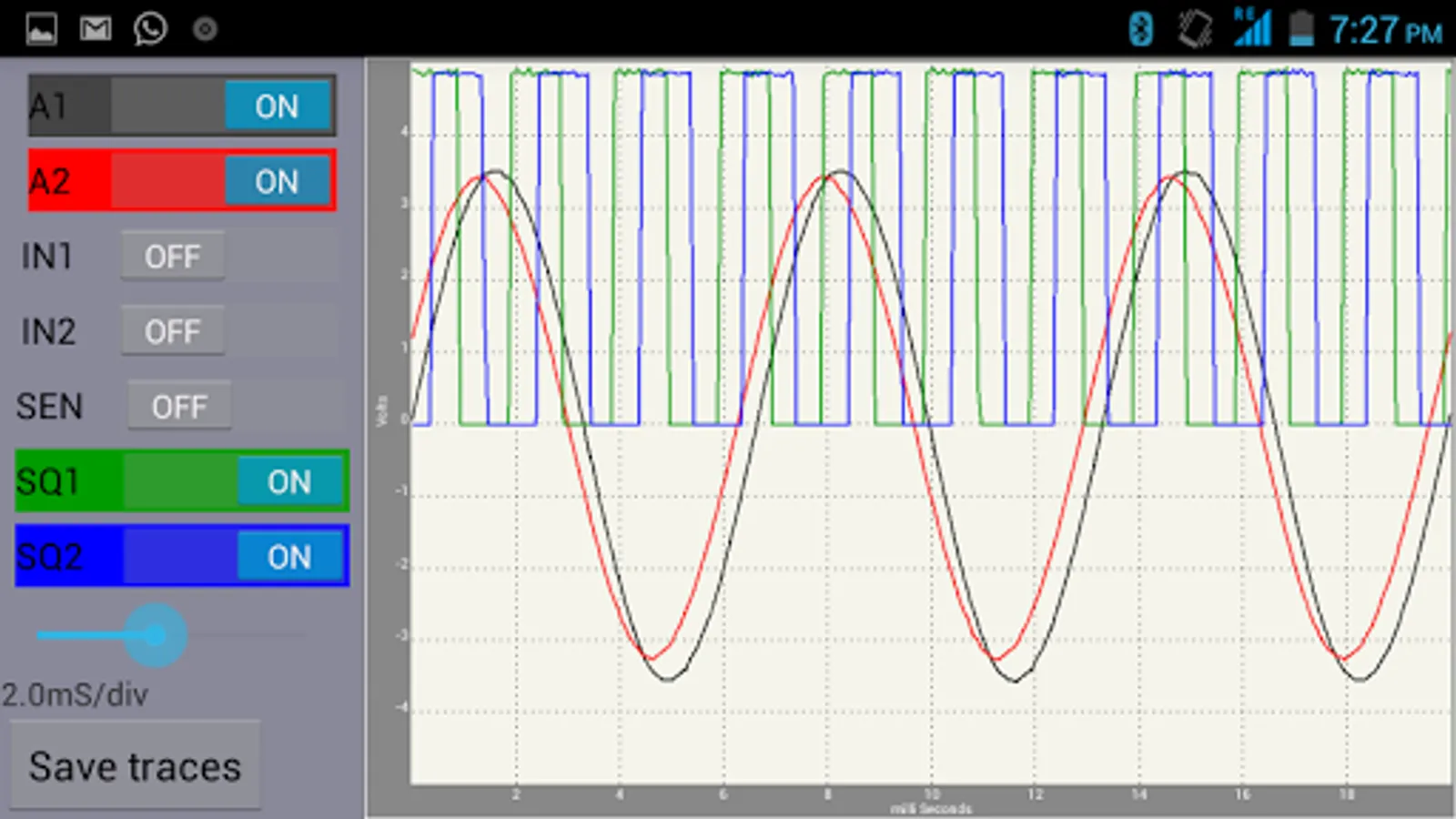Tap the signal strength icon
Viewport: 1456px width, 819px height.
click(1252, 27)
